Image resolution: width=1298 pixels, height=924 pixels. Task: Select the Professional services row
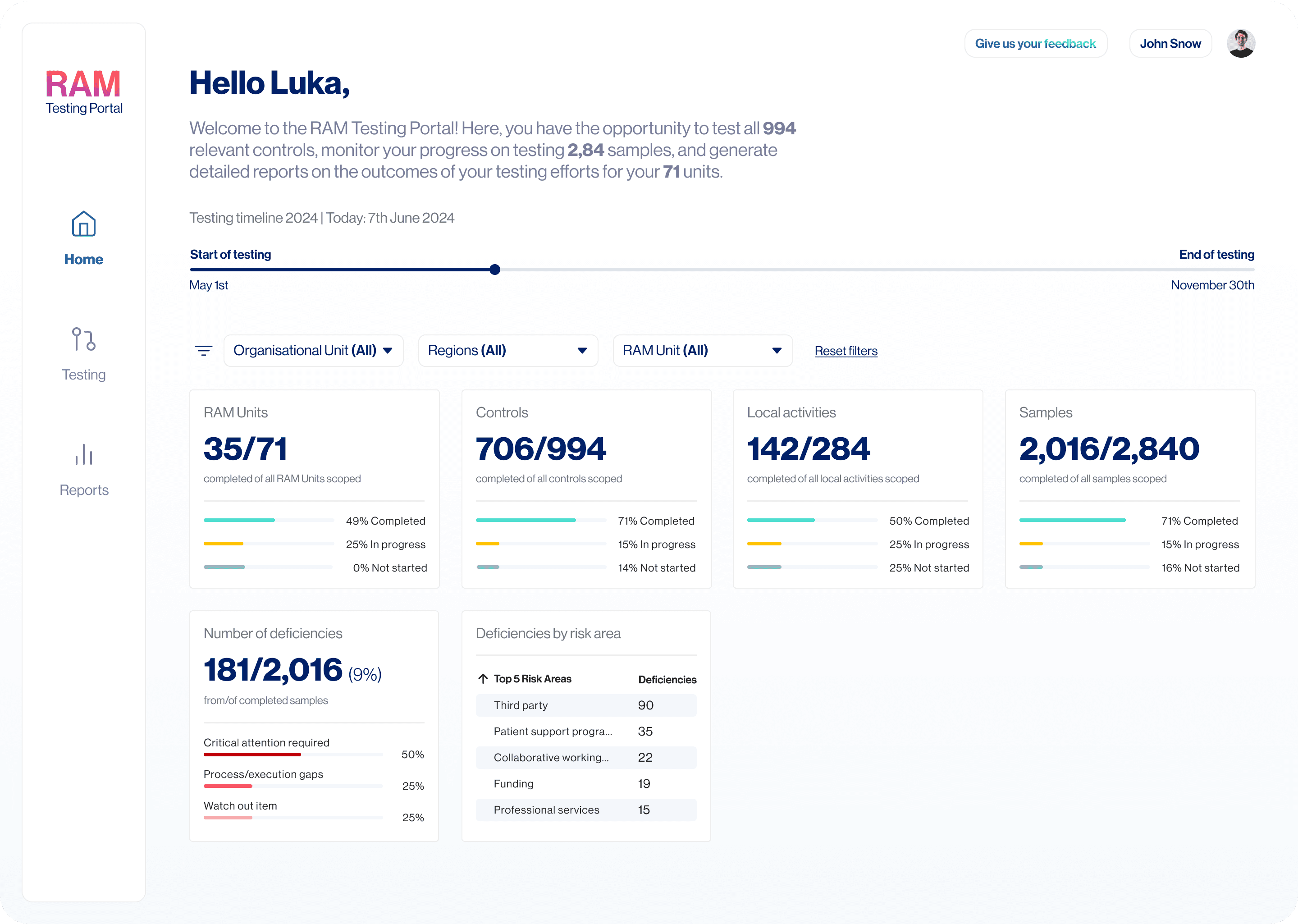click(x=586, y=810)
